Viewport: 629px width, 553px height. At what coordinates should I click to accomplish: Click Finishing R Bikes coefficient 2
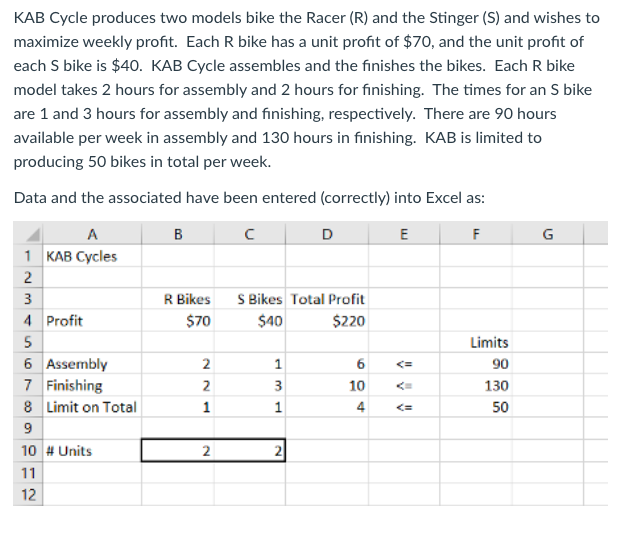point(178,385)
